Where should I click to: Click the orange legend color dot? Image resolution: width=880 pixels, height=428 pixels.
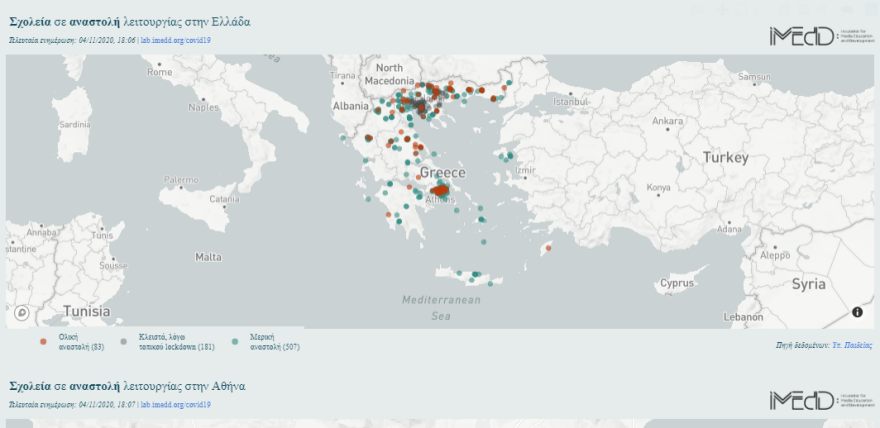(x=43, y=342)
